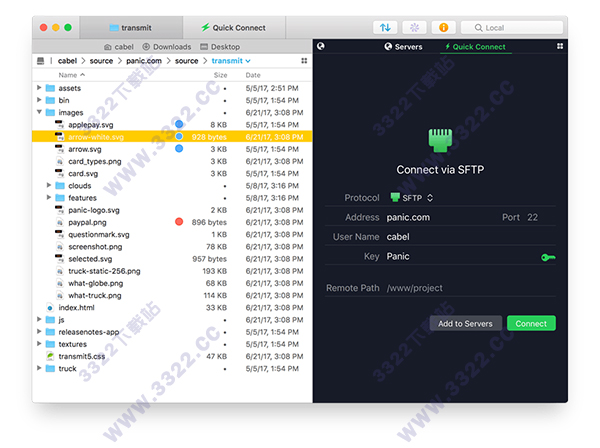Sort by Date column header
The width and height of the screenshot is (600, 448).
(x=253, y=75)
